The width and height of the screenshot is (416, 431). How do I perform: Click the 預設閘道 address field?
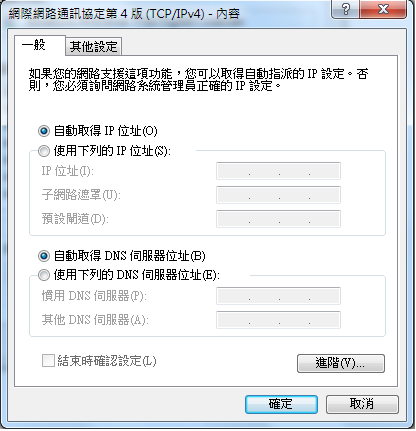pos(278,219)
